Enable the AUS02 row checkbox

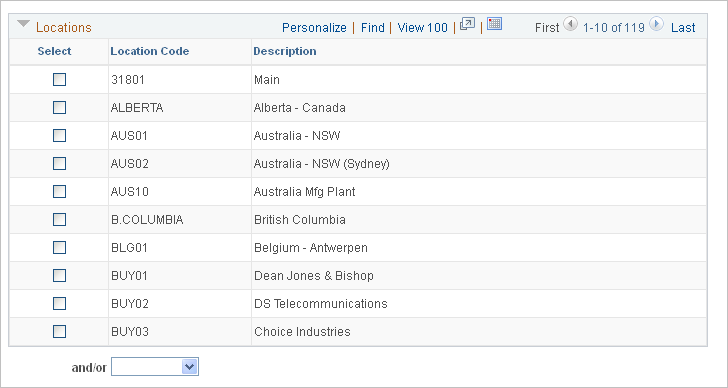tap(59, 164)
